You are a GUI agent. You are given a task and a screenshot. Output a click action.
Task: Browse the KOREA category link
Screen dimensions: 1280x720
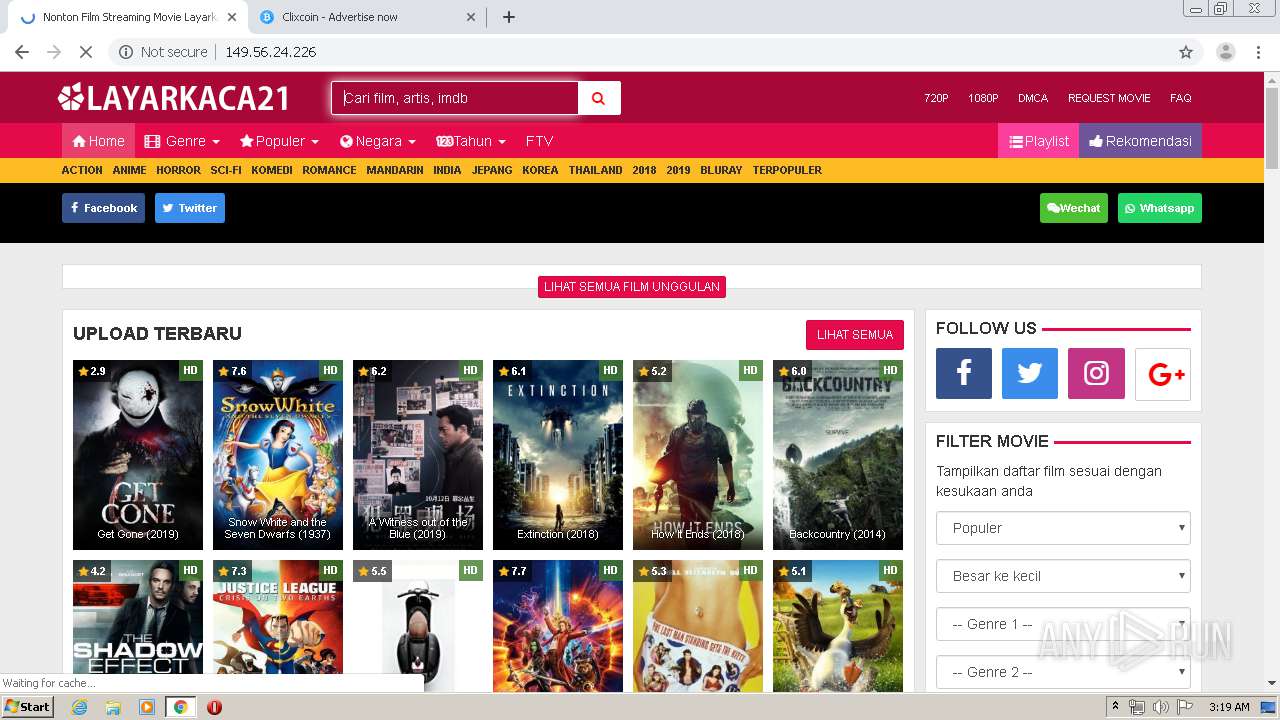click(540, 170)
